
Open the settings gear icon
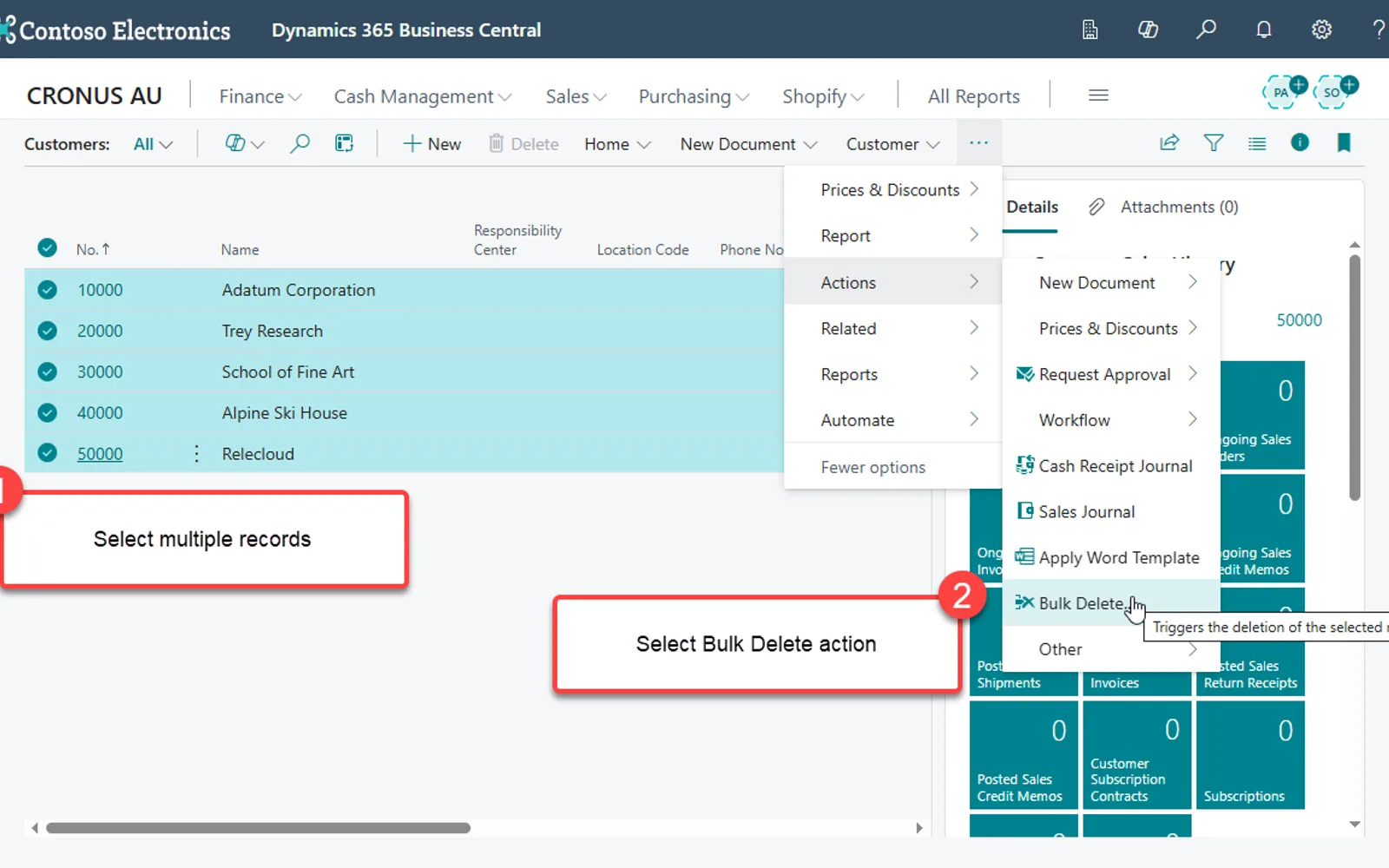point(1321,30)
